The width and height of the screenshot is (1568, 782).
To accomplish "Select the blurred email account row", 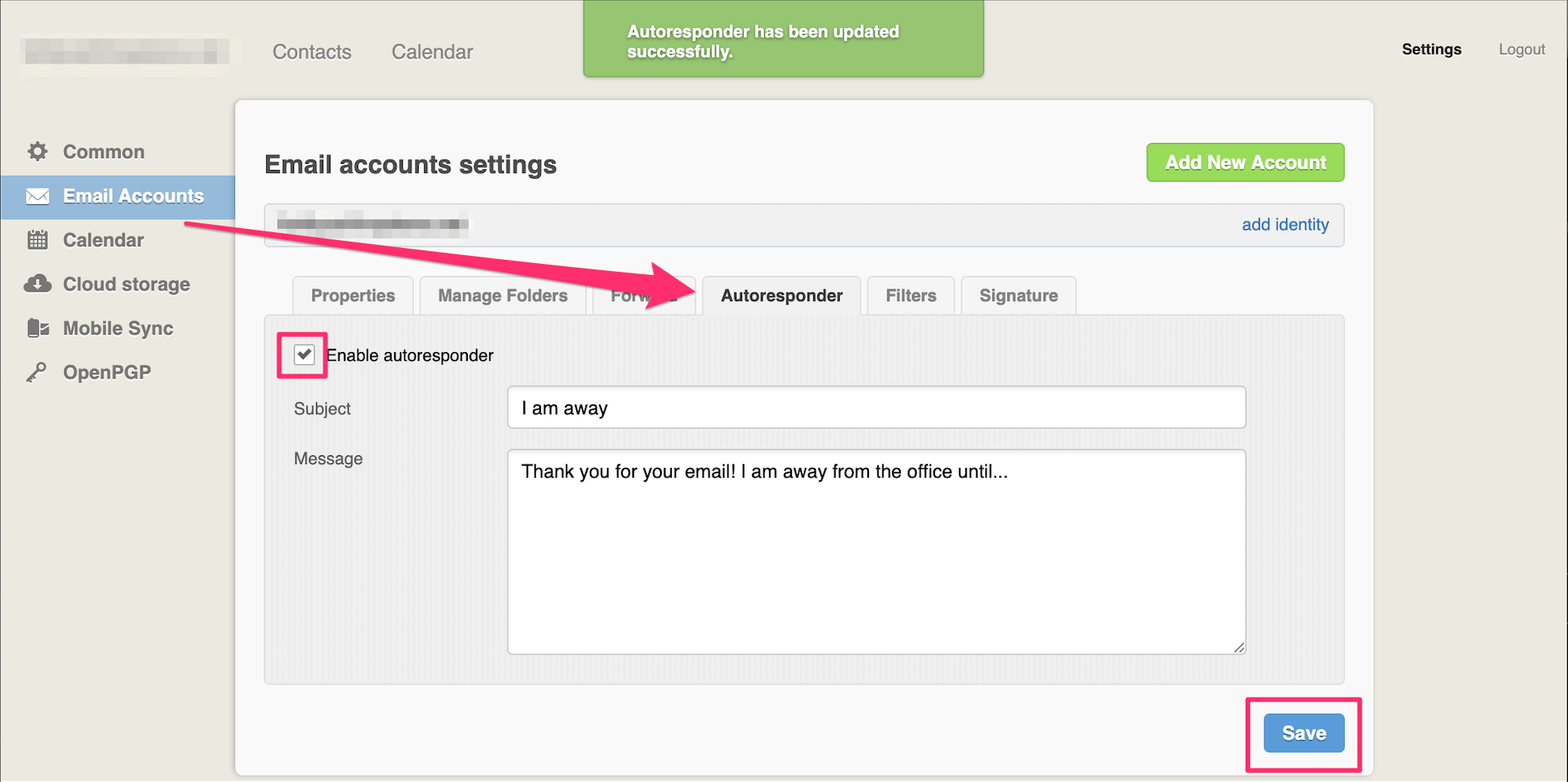I will coord(804,225).
